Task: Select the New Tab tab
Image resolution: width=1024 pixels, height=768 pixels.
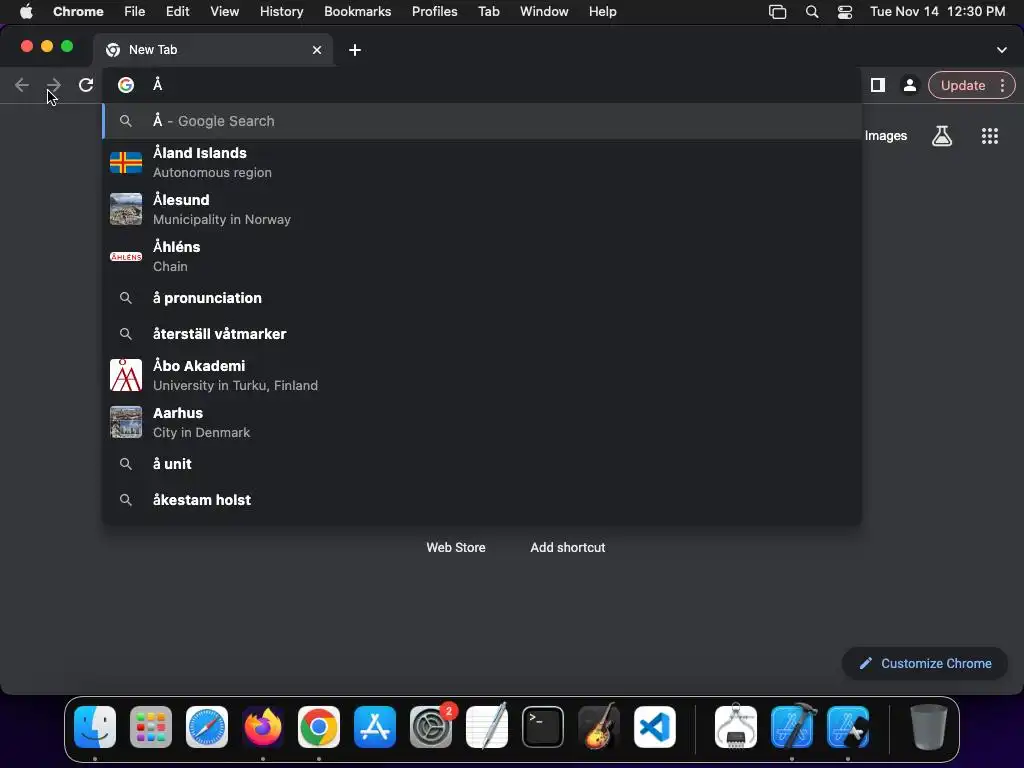Action: (x=214, y=50)
